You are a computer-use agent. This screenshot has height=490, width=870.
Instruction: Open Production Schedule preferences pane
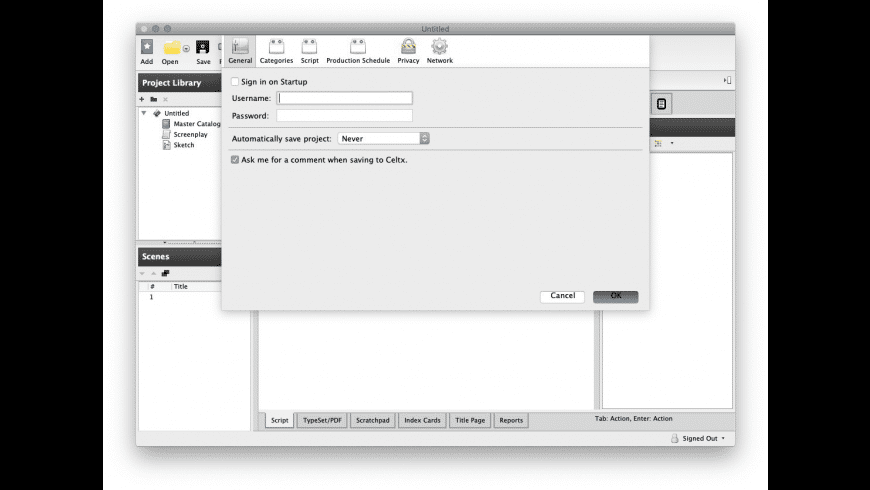pos(358,47)
